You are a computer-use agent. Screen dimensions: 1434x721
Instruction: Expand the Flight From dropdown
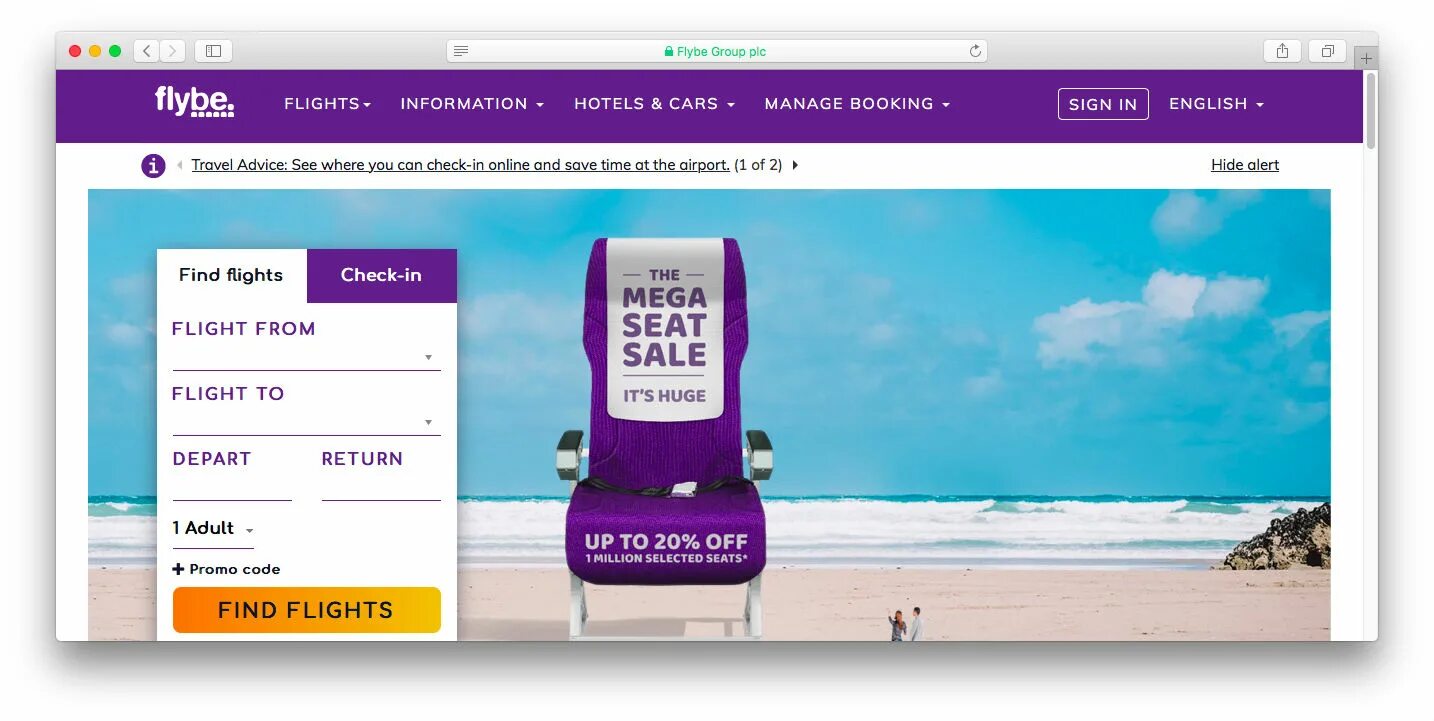306,357
